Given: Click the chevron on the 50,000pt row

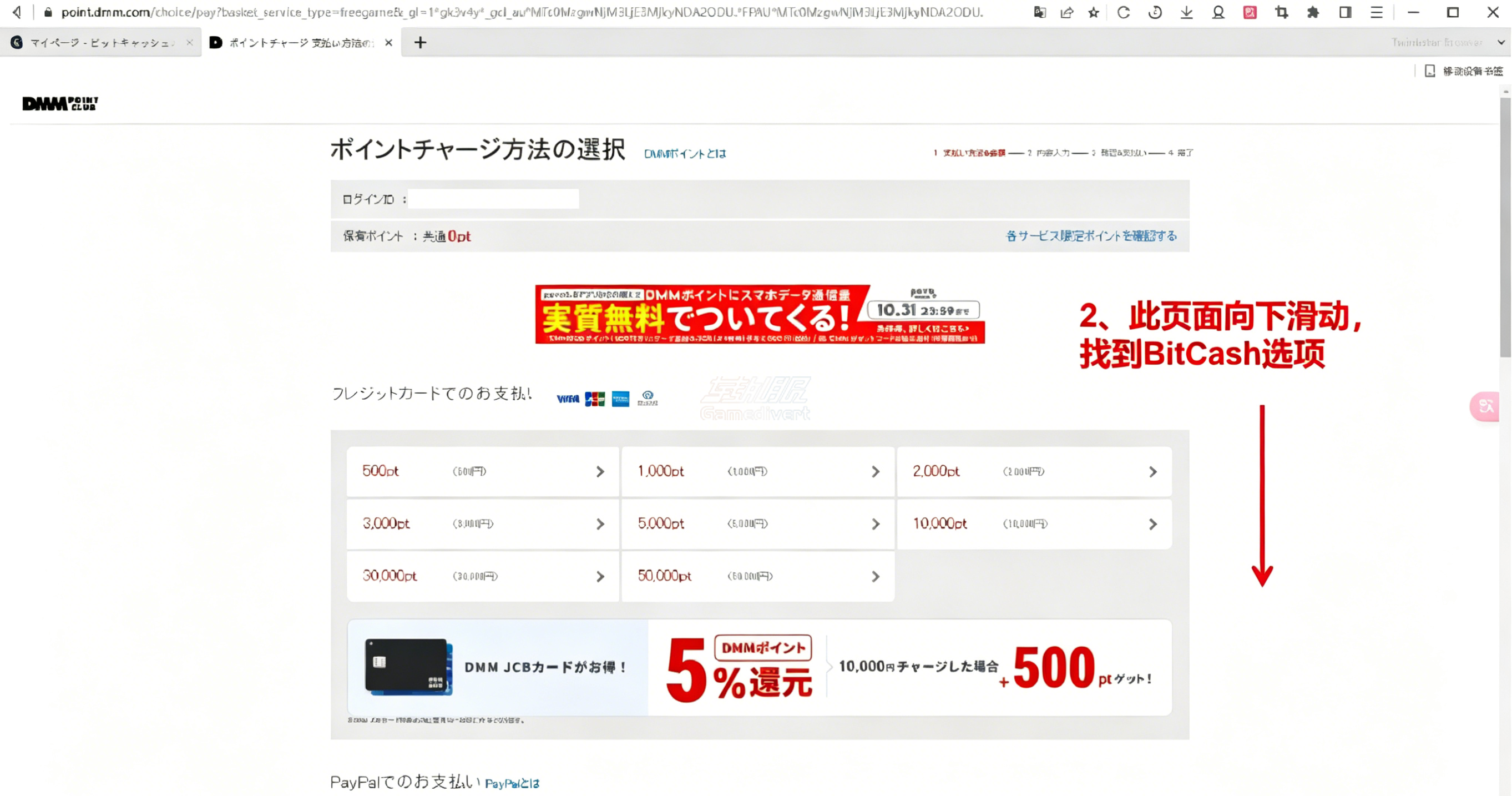Looking at the screenshot, I should [875, 576].
